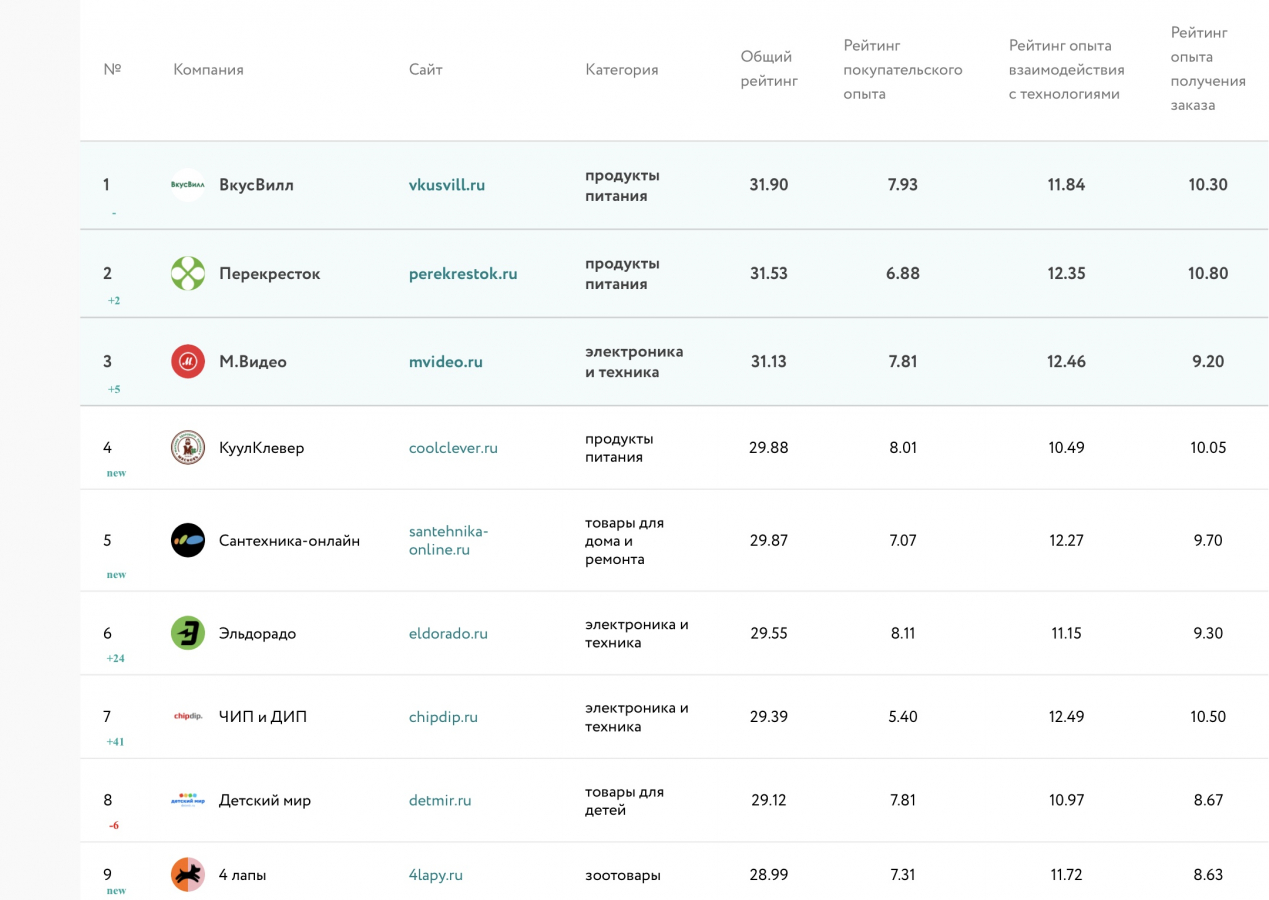The height and width of the screenshot is (900, 1269).
Task: Follow the santehnika-online.ru link
Action: (449, 540)
